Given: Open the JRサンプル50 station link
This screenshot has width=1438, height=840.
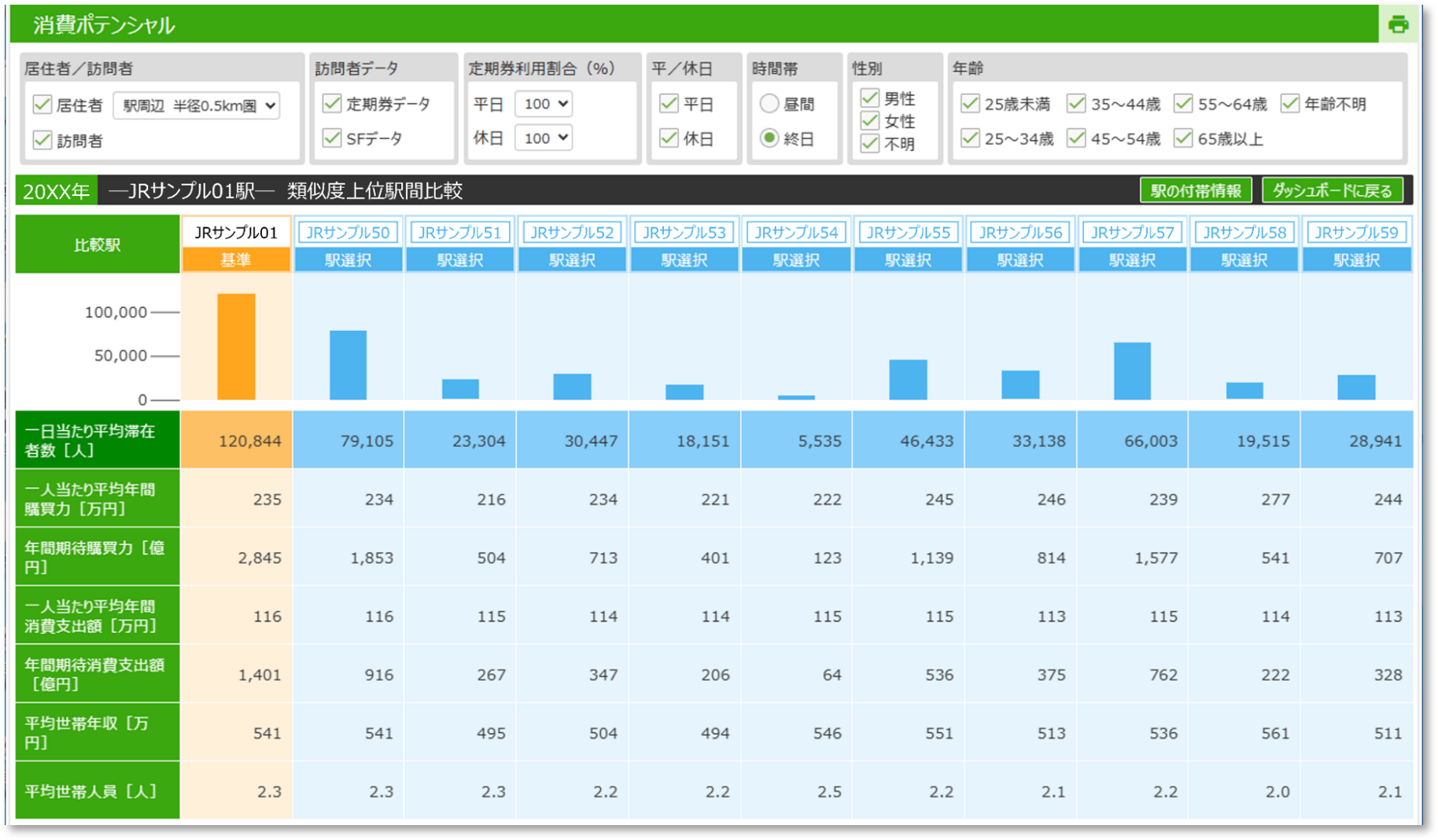Looking at the screenshot, I should click(x=348, y=232).
